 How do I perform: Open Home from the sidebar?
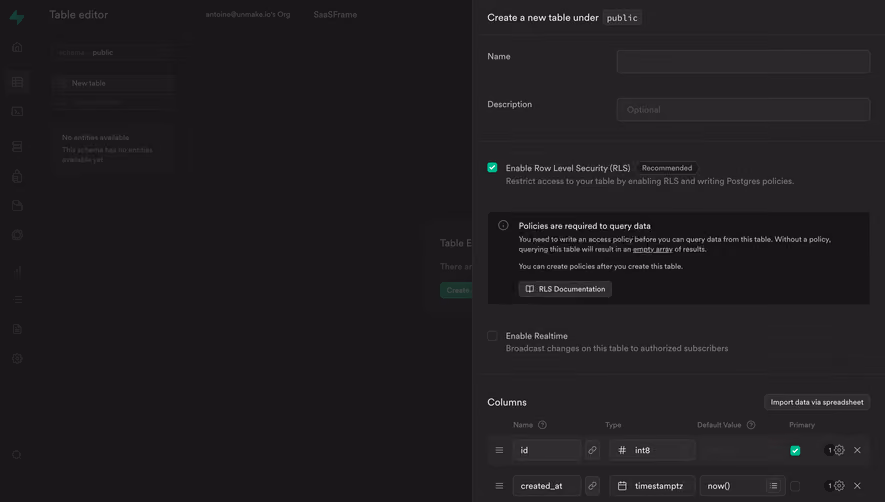(x=17, y=47)
